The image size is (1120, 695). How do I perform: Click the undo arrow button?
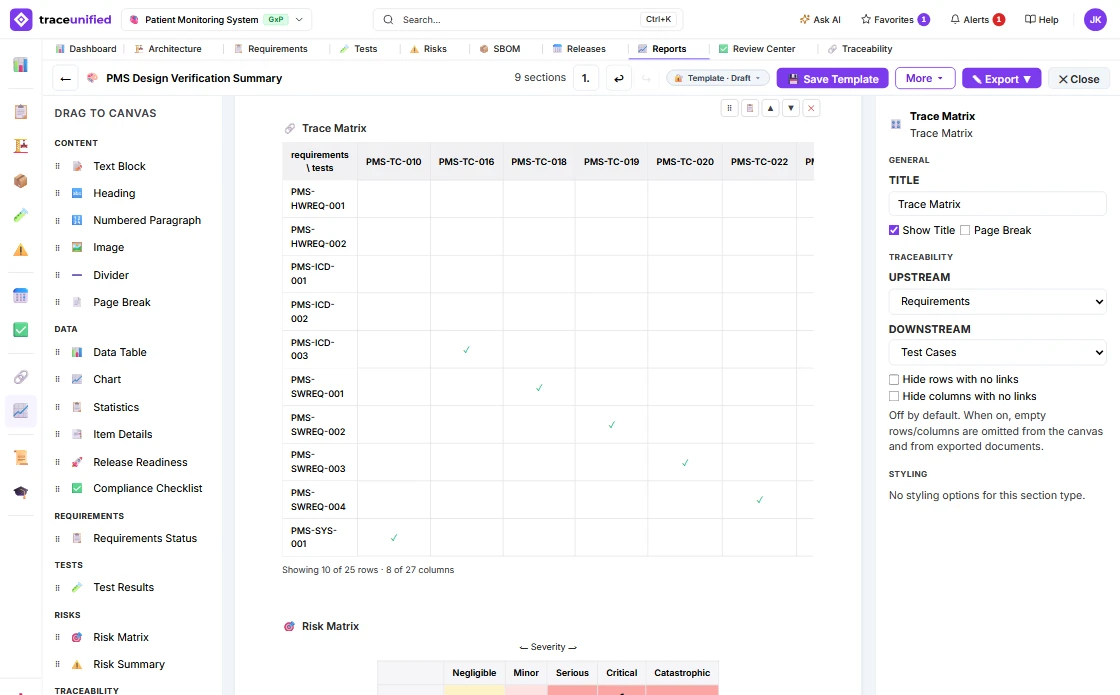click(x=619, y=79)
